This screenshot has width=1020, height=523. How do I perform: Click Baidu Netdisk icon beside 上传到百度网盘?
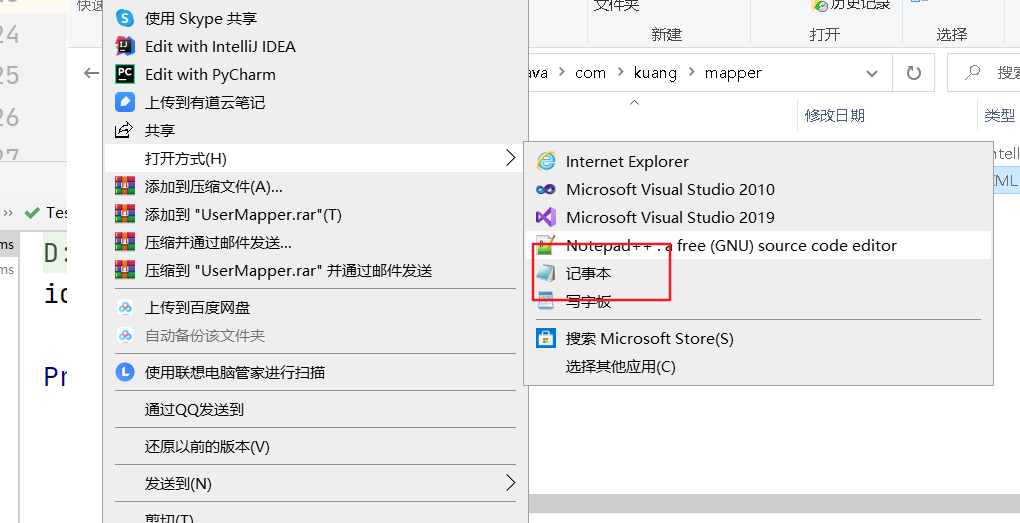[125, 307]
